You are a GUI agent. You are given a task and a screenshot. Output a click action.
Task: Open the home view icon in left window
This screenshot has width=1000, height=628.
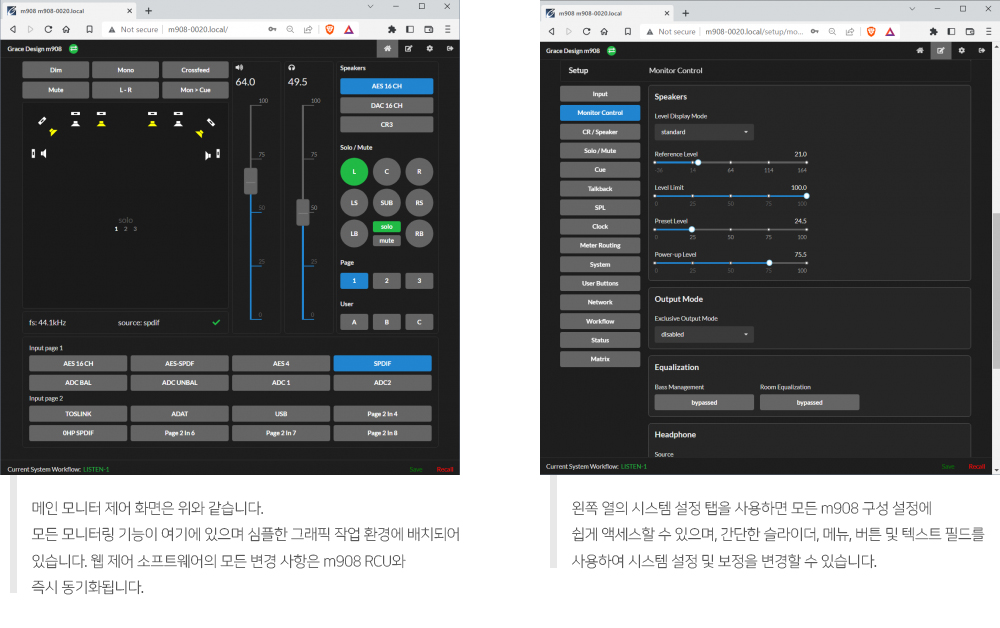coord(387,48)
